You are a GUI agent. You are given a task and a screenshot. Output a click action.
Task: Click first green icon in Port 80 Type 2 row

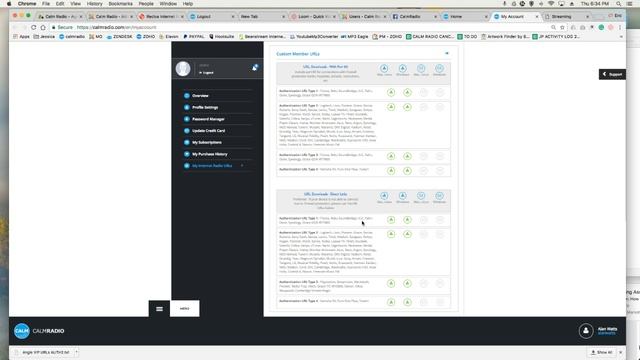[391, 107]
